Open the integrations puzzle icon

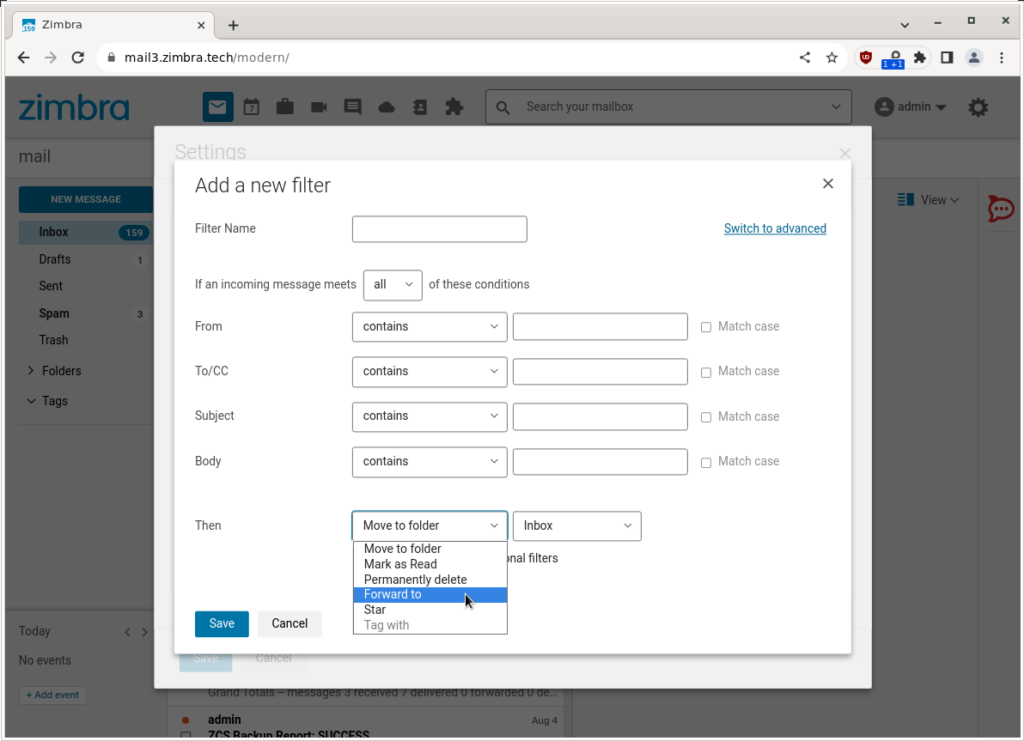454,106
